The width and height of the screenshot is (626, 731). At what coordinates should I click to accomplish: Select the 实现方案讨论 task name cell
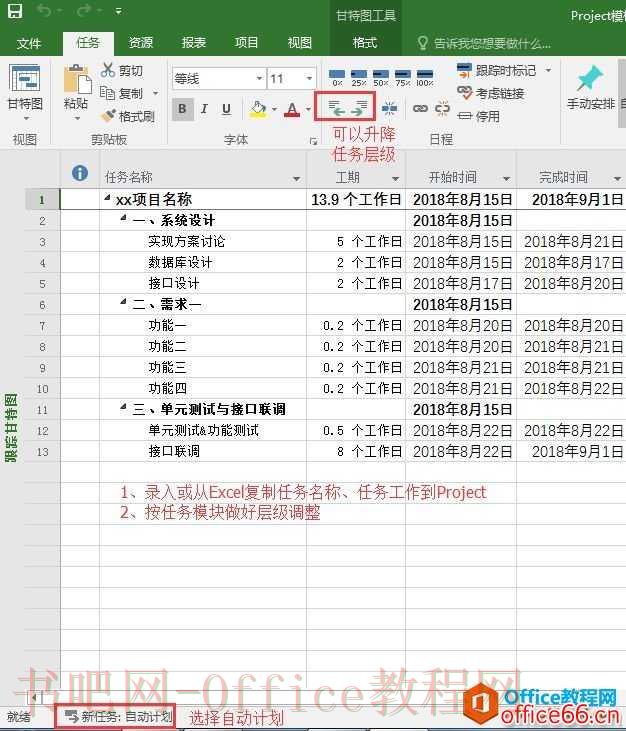[x=203, y=241]
